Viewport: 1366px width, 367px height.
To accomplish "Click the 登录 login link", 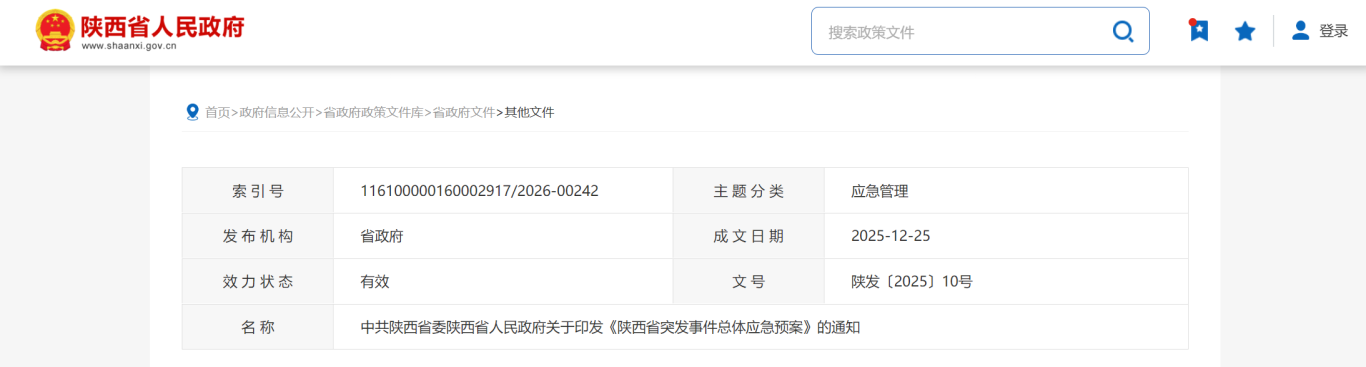I will pyautogui.click(x=1334, y=31).
